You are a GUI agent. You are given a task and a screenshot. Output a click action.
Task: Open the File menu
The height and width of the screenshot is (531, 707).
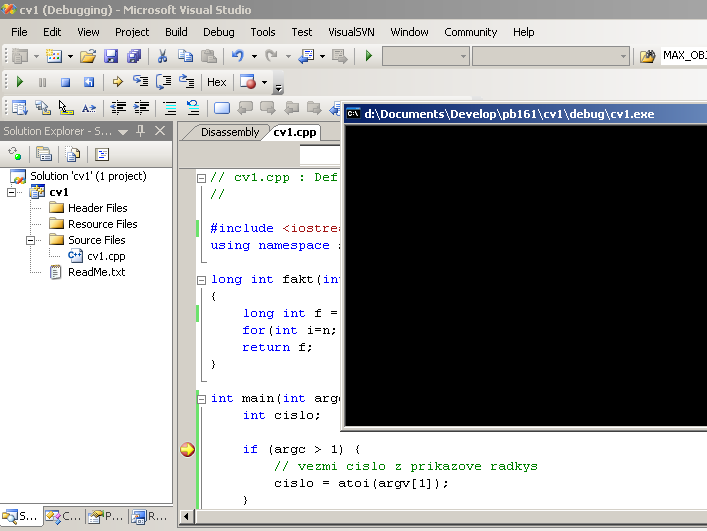pos(19,32)
